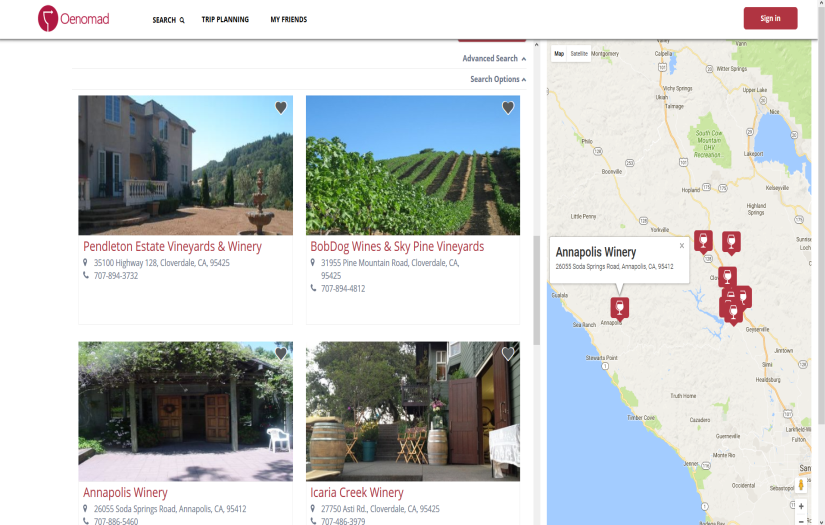Click the page vertical scrollbar thumb
Viewport: 825px width, 525px height.
(x=536, y=290)
